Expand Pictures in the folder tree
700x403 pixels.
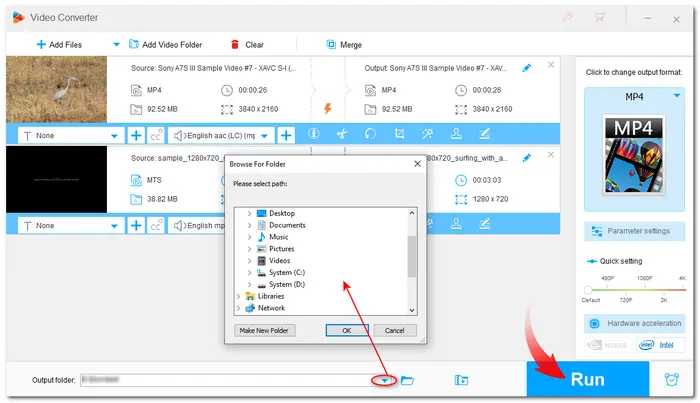coord(250,249)
